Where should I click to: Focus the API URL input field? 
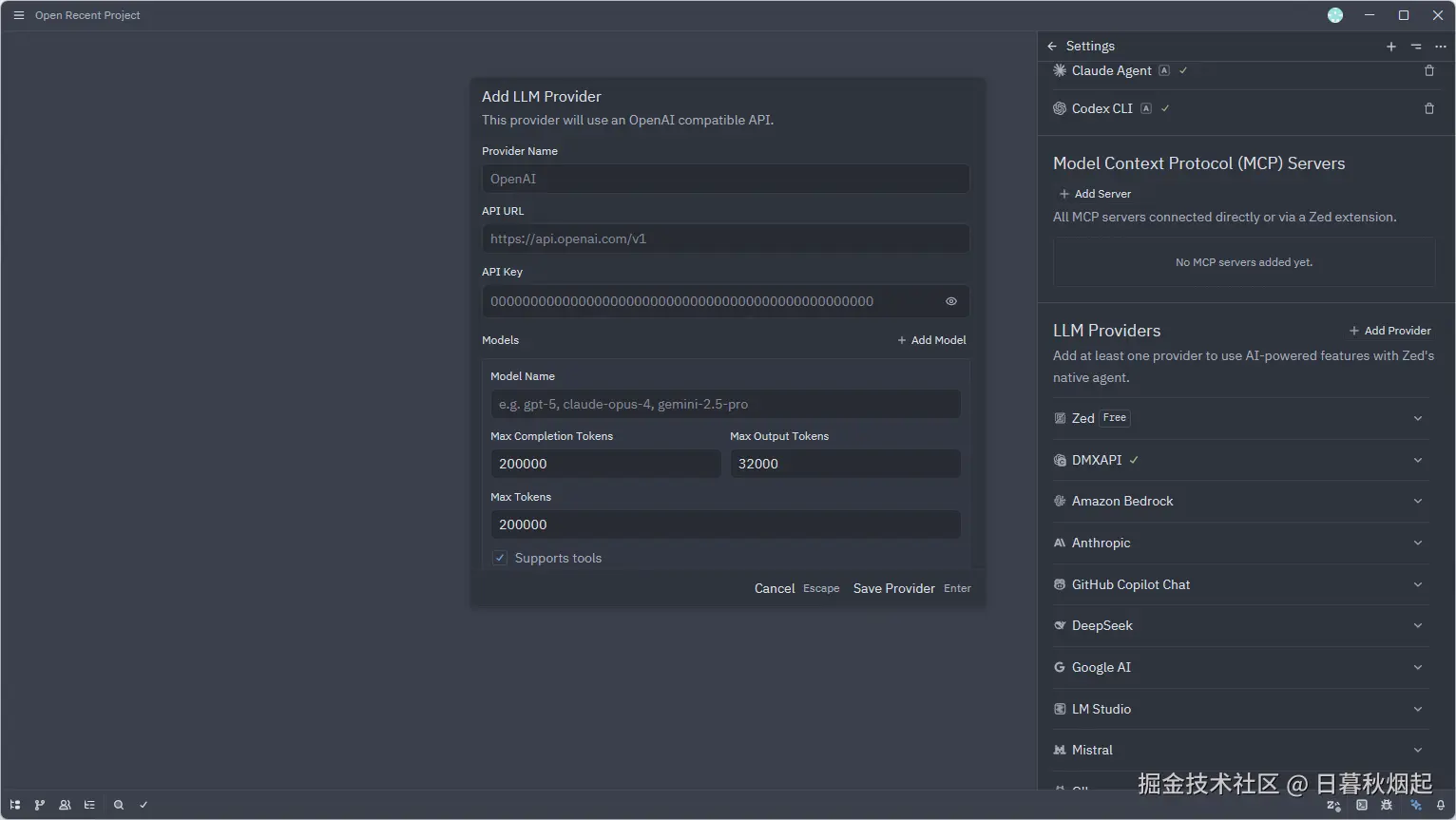click(x=725, y=238)
